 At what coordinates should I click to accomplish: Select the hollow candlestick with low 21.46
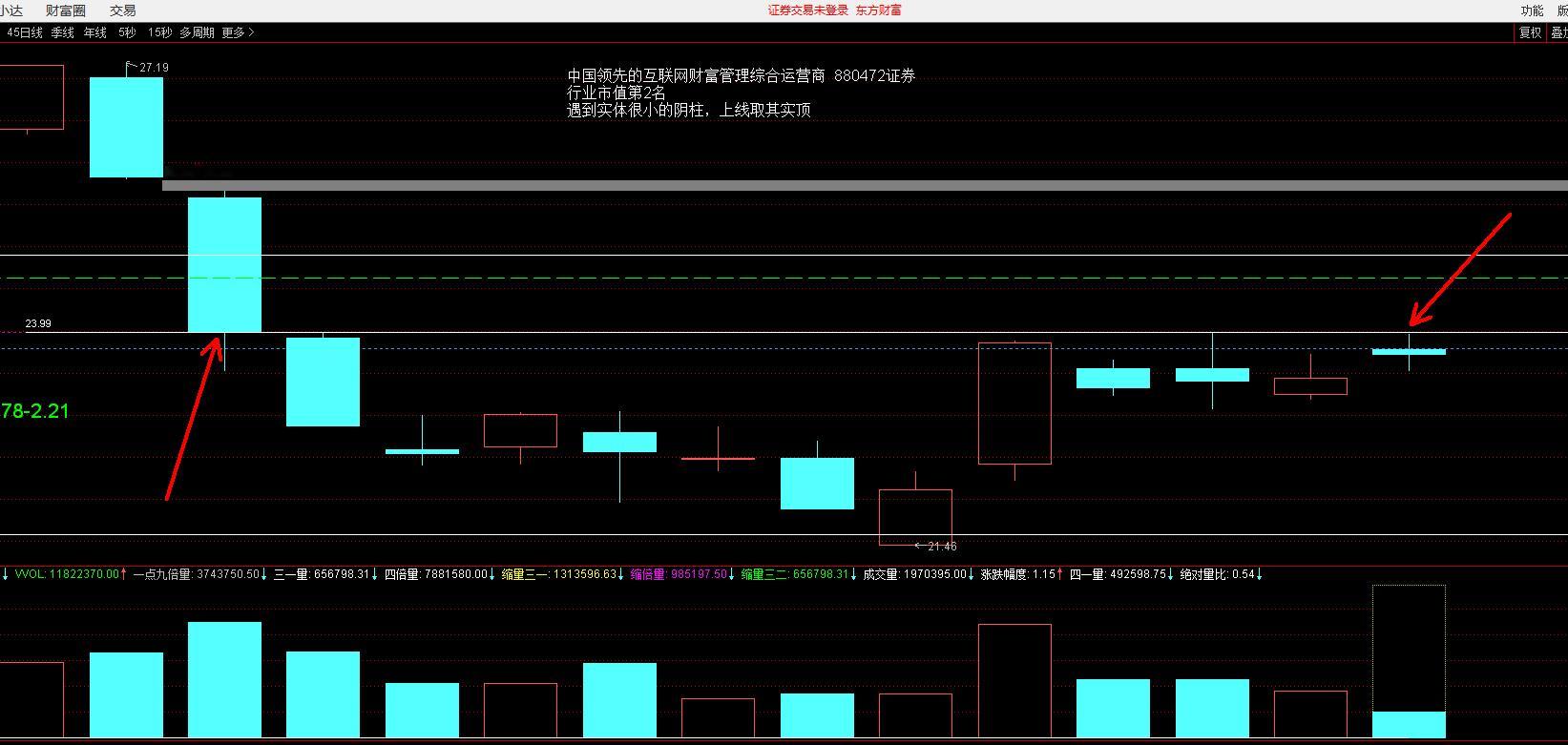tap(915, 517)
